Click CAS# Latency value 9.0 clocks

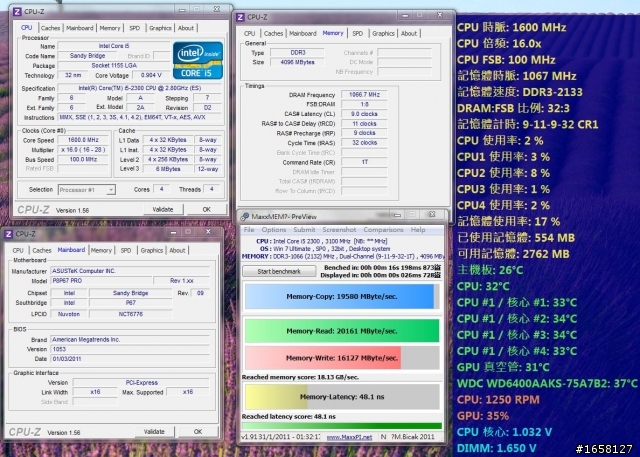pos(364,114)
